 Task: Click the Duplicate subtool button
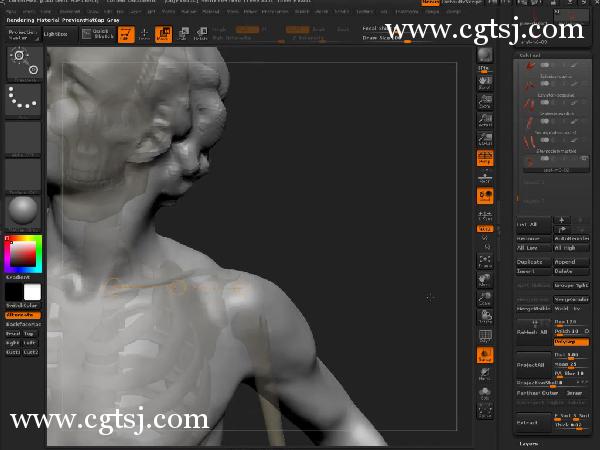click(x=533, y=262)
